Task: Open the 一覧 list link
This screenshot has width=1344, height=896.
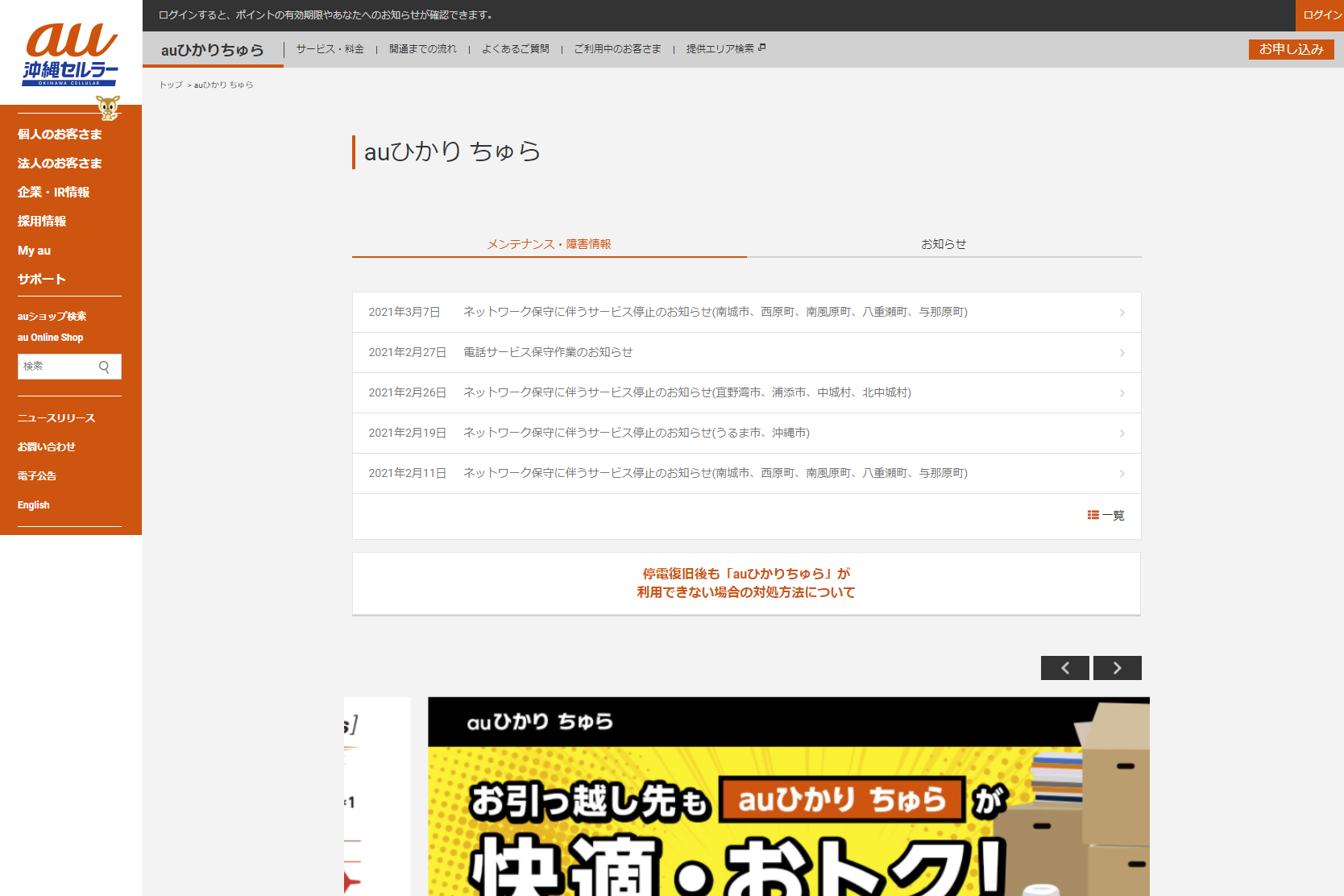Action: point(1105,515)
